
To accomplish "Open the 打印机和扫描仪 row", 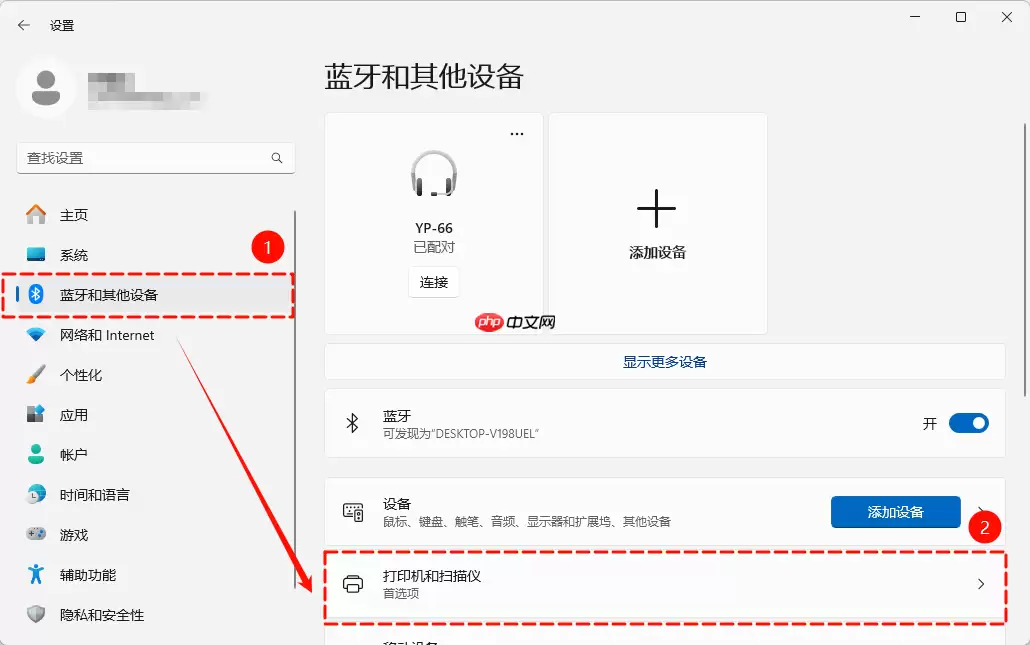I will click(x=665, y=584).
